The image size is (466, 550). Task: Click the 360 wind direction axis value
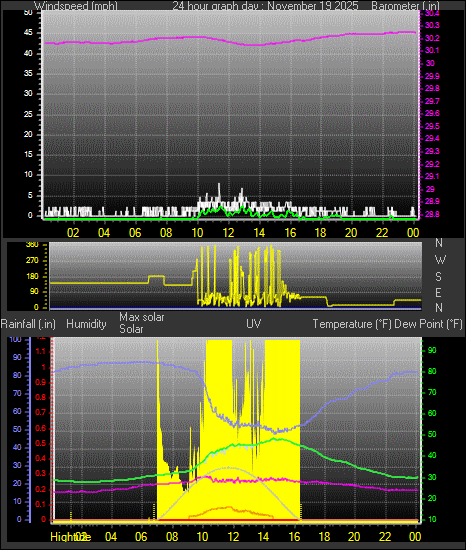[x=32, y=244]
